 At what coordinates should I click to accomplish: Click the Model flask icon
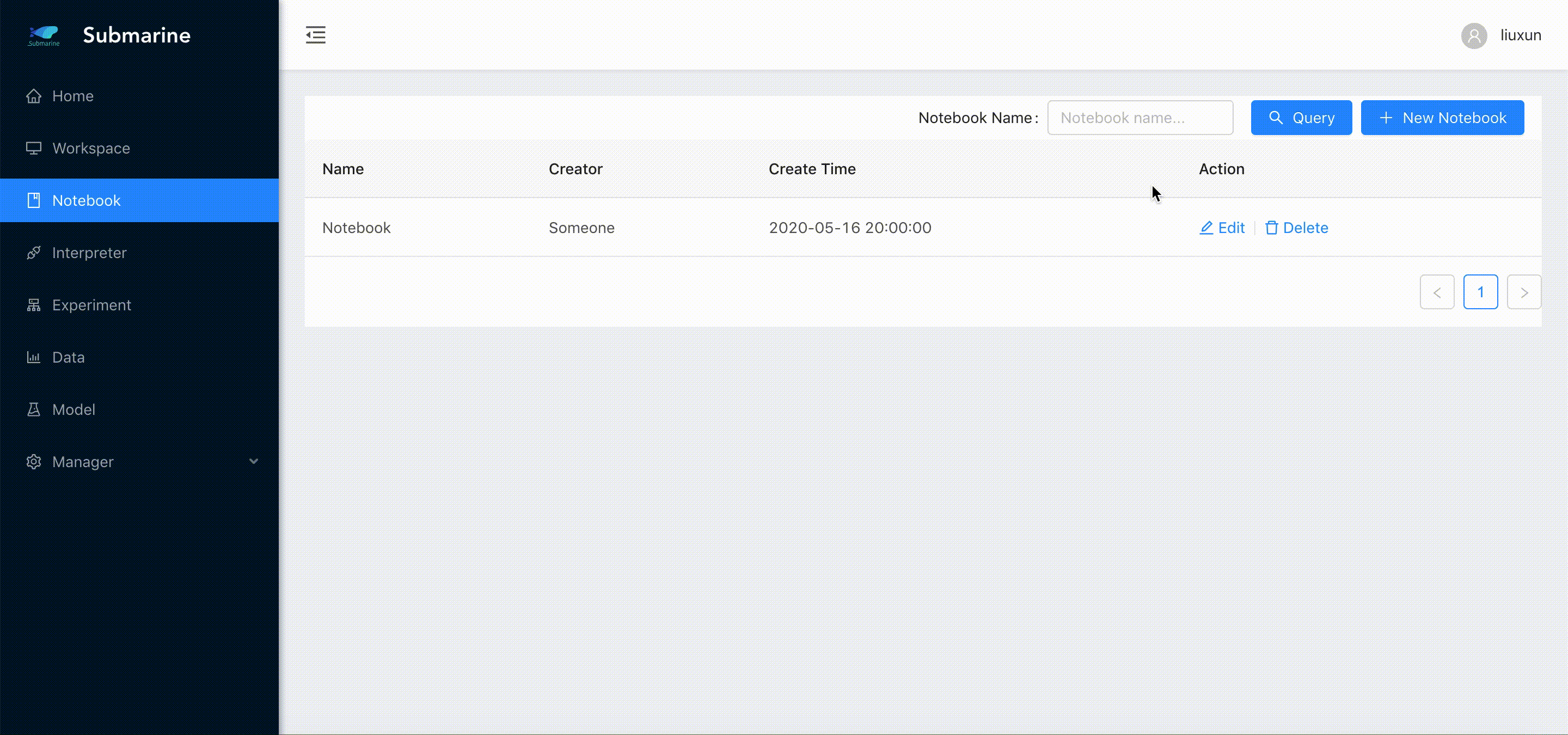33,410
